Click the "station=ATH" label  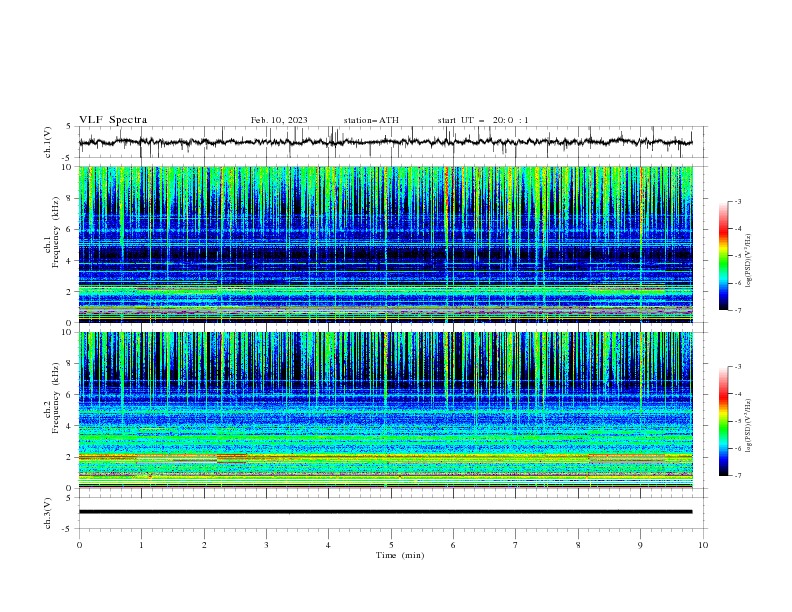(x=371, y=120)
